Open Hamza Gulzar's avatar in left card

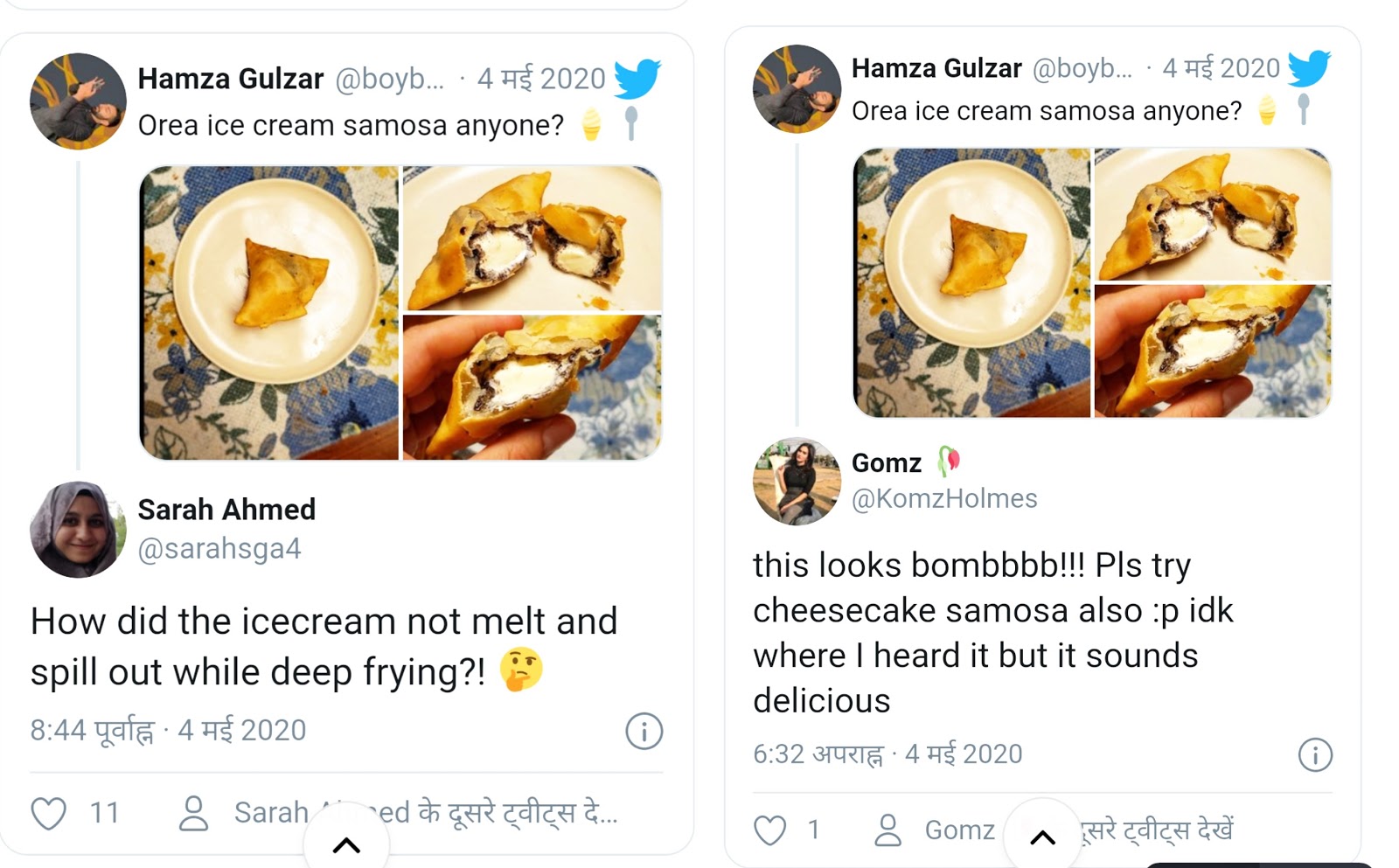78,101
